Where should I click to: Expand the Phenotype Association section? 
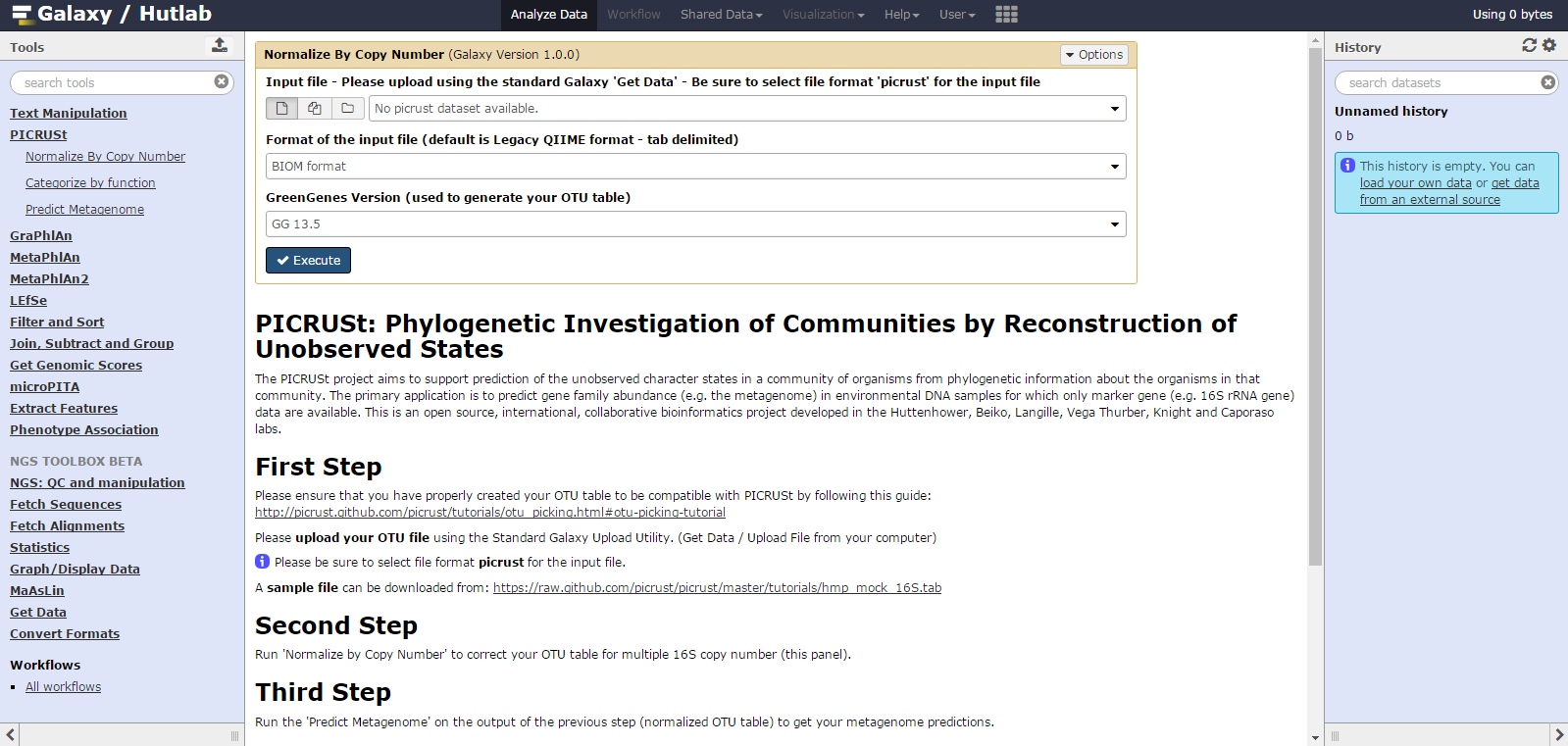(x=83, y=429)
